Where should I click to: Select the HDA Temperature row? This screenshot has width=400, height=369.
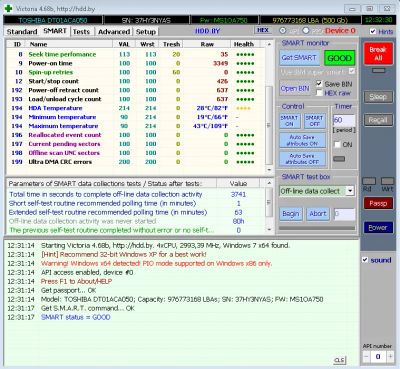136,108
